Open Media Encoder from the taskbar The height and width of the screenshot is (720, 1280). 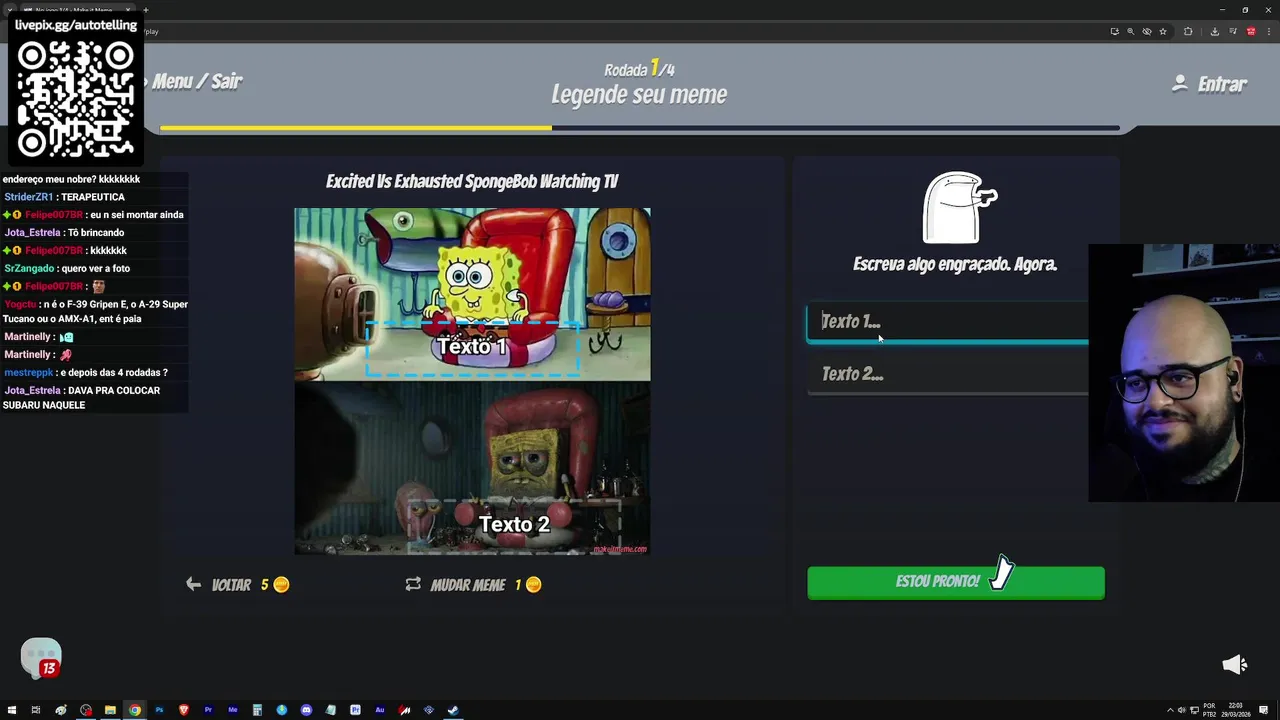233,710
